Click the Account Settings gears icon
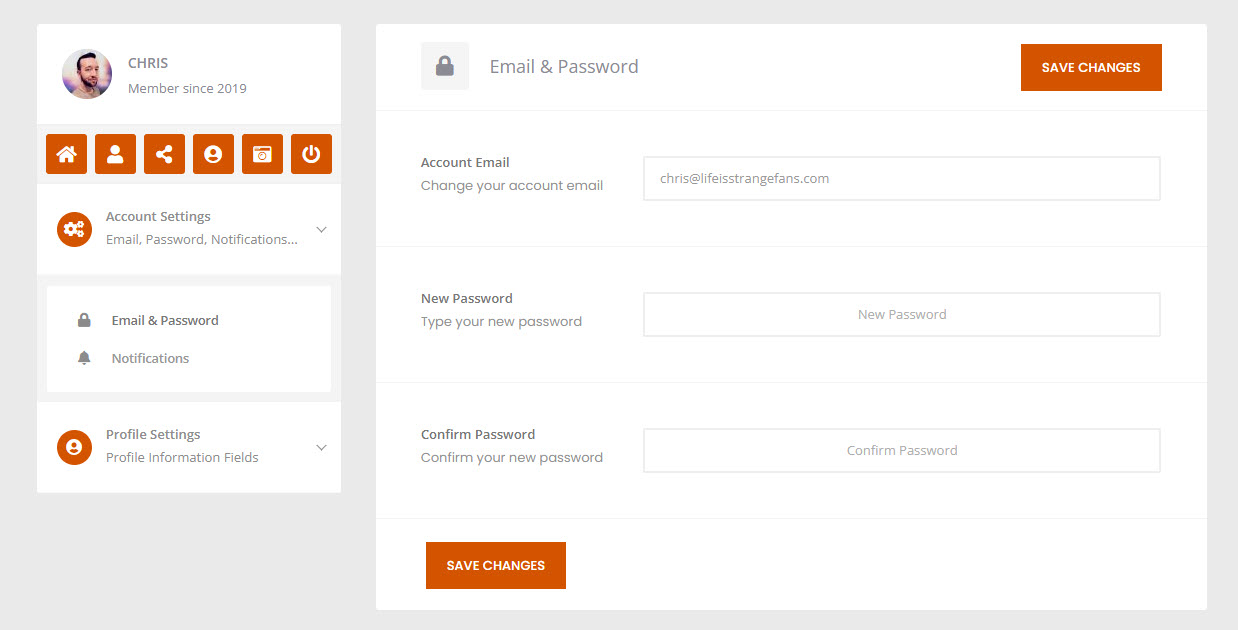The image size is (1238, 630). click(74, 229)
